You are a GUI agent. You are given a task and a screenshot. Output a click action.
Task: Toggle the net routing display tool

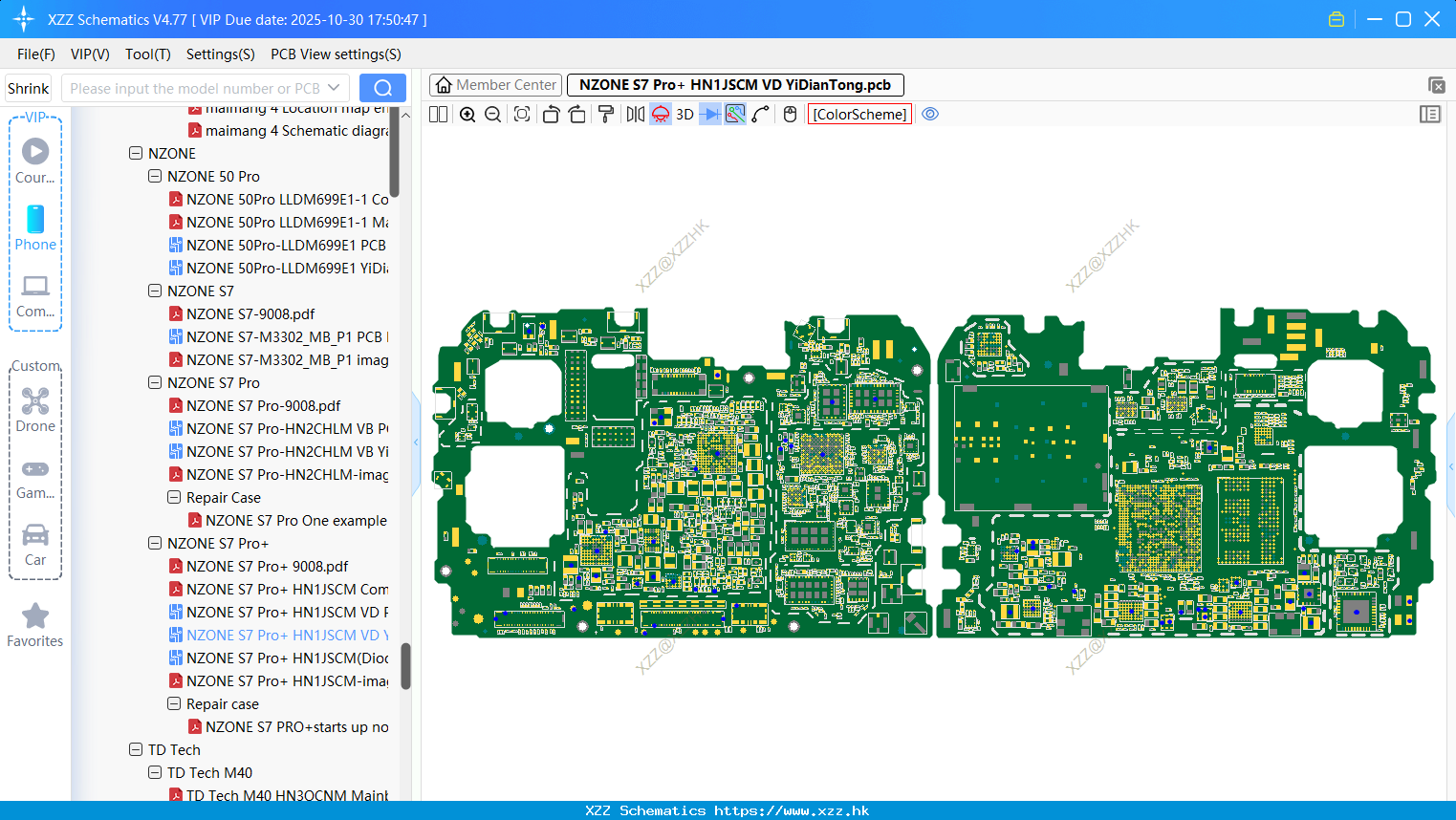point(735,114)
